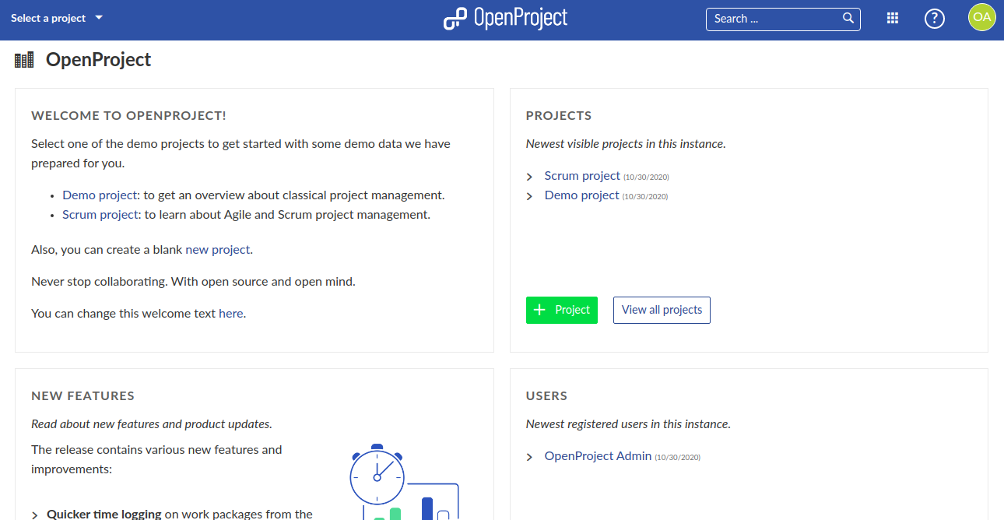Viewport: 1004px width, 520px height.
Task: Expand the Demo project chevron in Projects
Action: pyautogui.click(x=530, y=196)
